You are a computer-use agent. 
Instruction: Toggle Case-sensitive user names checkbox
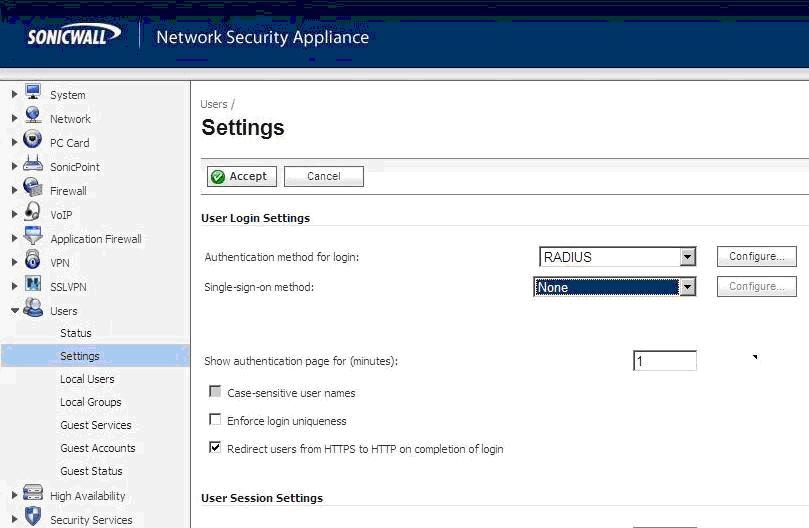(x=215, y=392)
